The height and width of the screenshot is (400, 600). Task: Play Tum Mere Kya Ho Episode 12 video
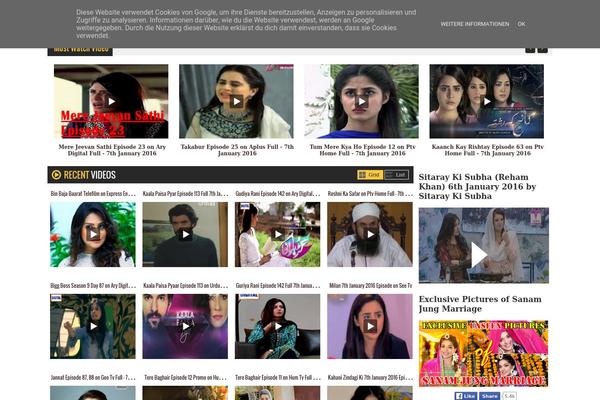point(361,101)
